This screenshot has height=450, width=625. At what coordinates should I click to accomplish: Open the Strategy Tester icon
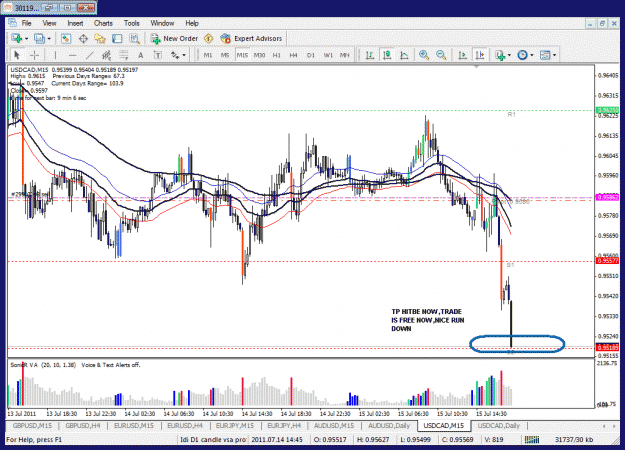[x=134, y=39]
